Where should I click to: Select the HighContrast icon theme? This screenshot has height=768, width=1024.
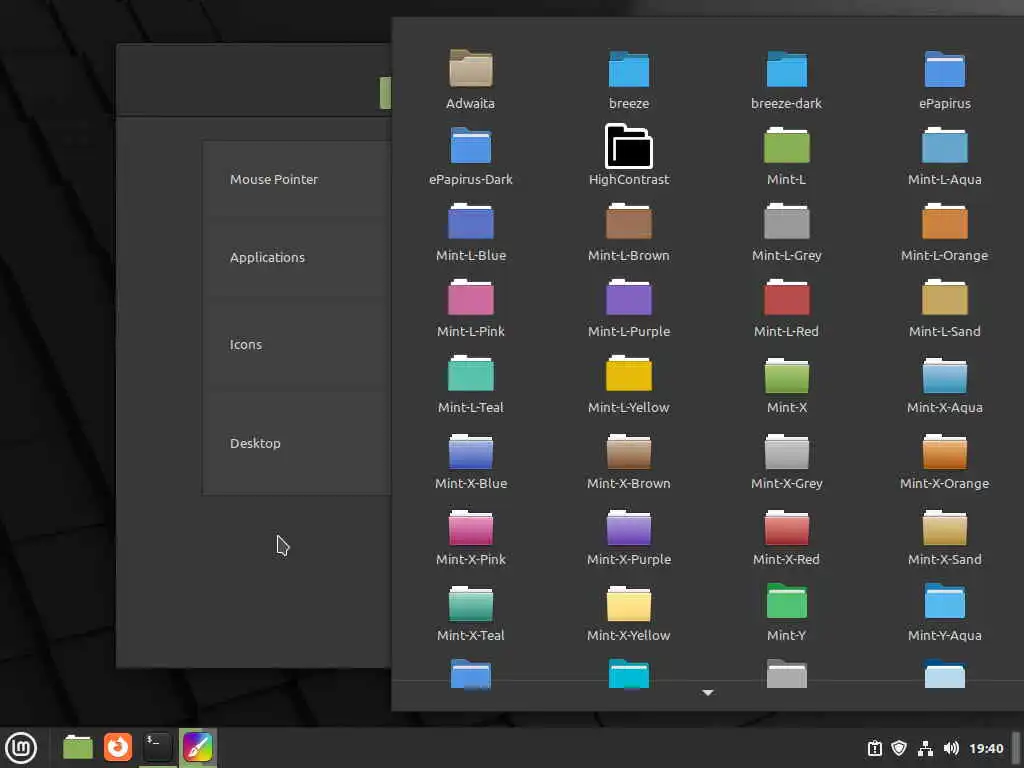pos(628,155)
